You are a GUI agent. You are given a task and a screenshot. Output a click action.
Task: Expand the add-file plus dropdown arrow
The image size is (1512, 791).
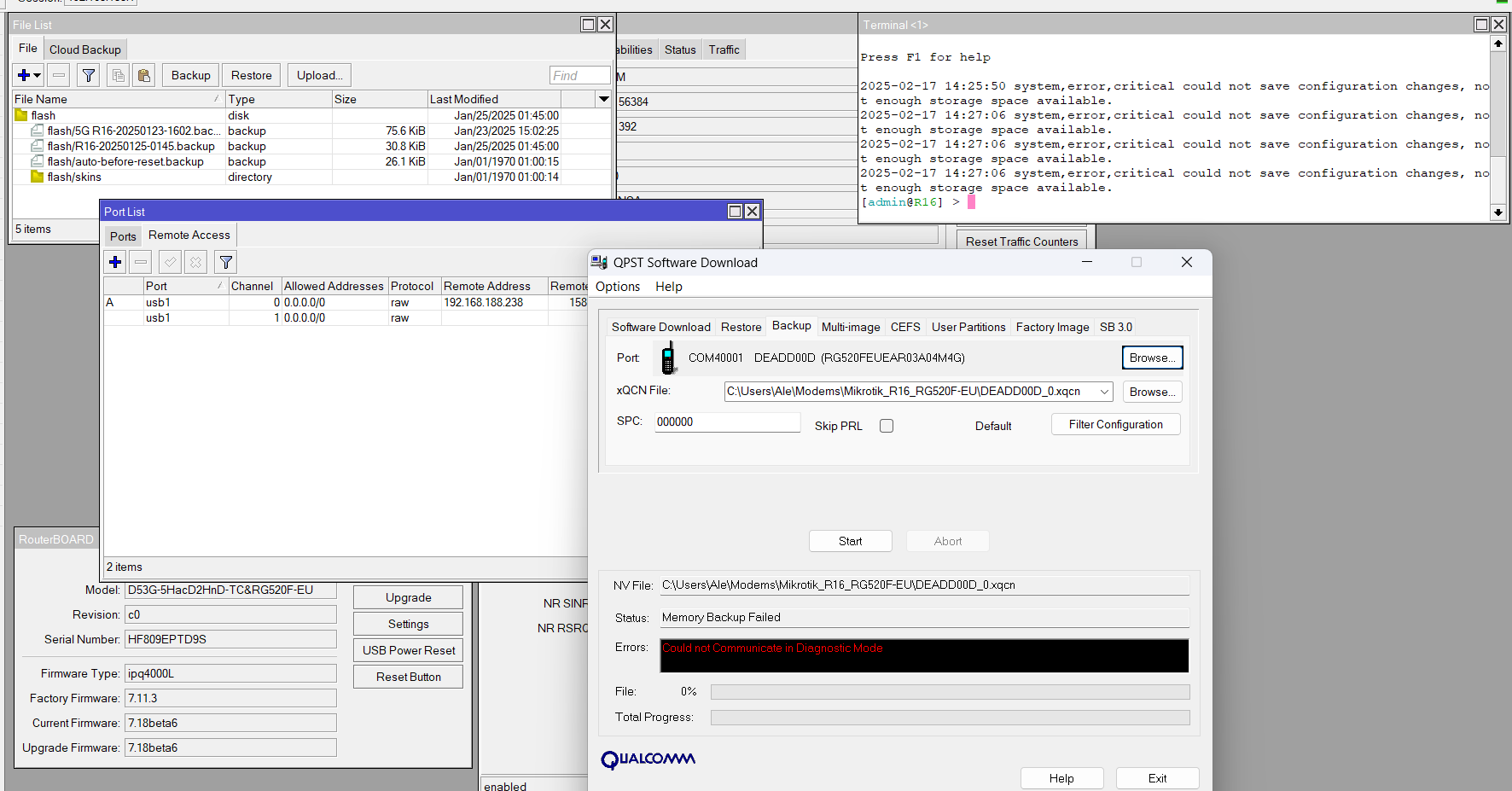click(37, 75)
